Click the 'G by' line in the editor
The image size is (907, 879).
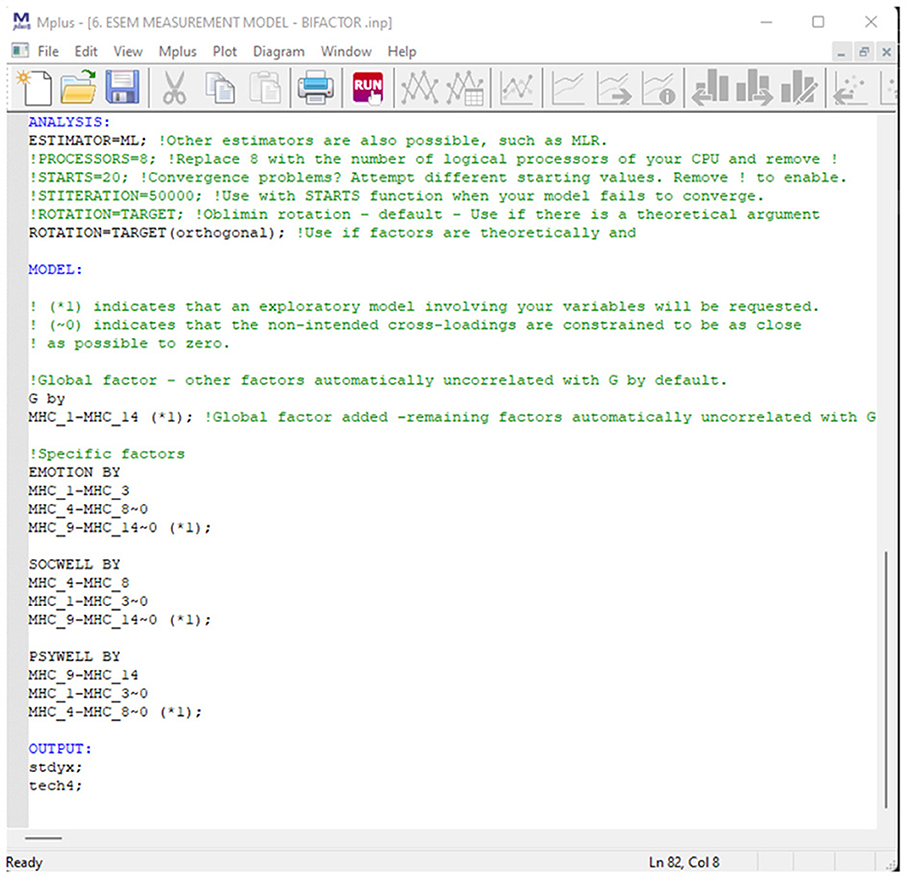click(x=47, y=399)
